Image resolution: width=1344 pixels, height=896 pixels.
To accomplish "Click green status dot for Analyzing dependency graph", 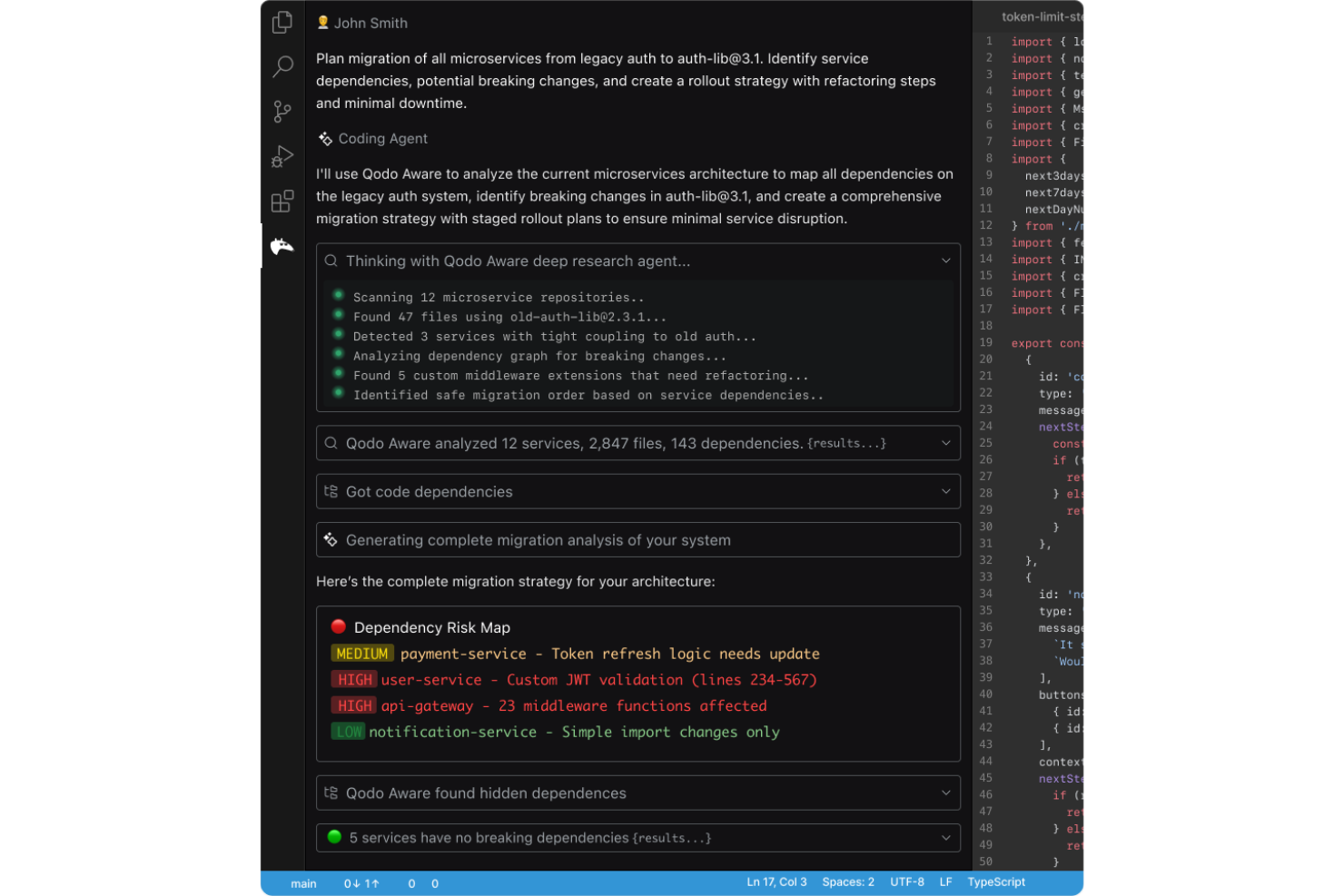I will point(338,354).
